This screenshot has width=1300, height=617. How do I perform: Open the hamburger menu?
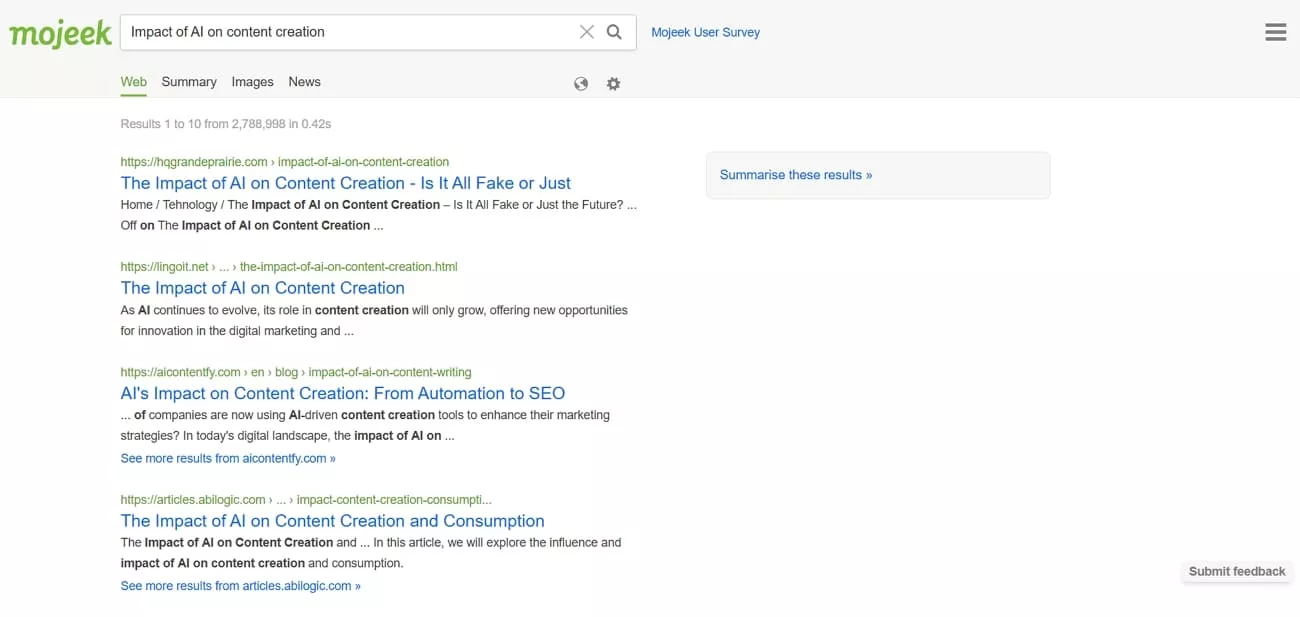(1275, 31)
